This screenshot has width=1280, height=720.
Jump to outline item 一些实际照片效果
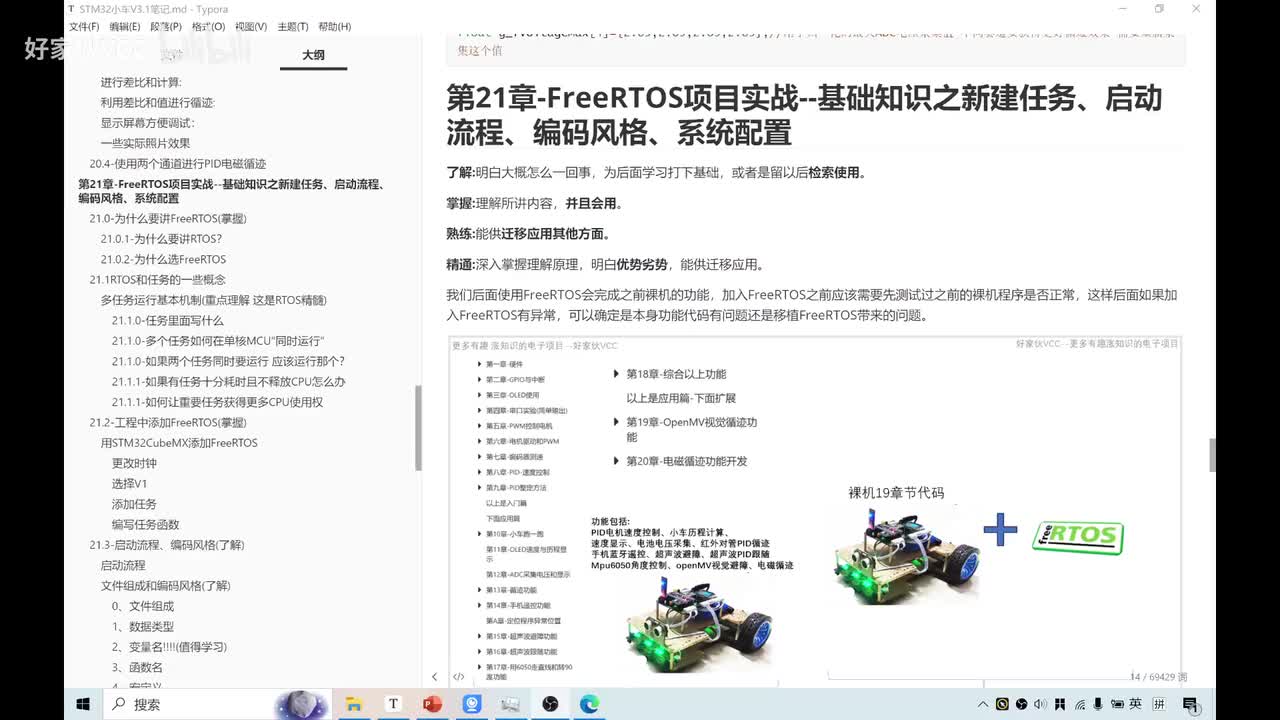[x=145, y=143]
